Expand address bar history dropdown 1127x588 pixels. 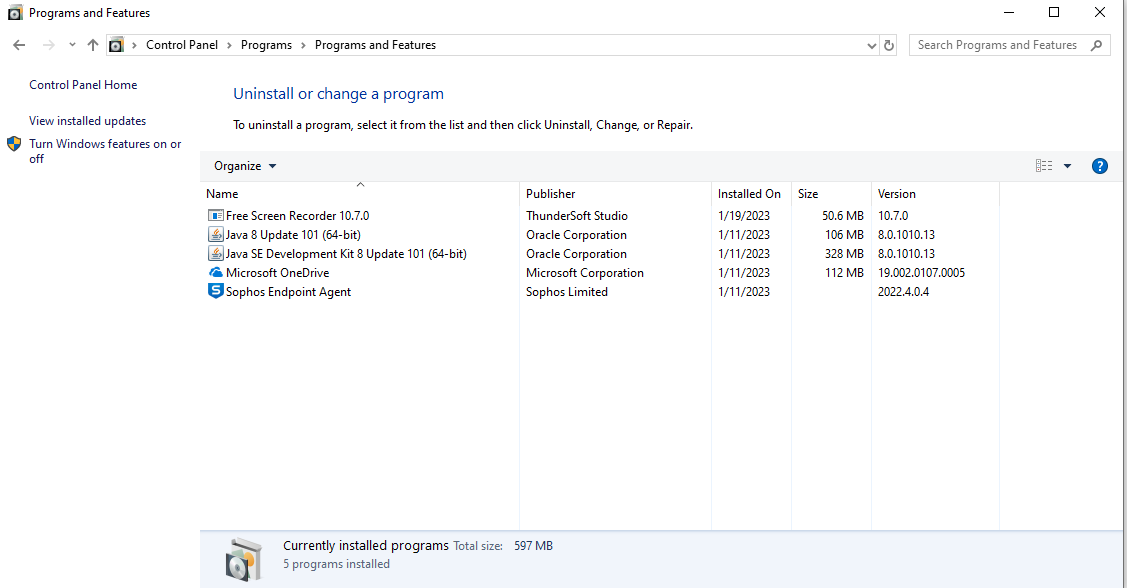871,45
